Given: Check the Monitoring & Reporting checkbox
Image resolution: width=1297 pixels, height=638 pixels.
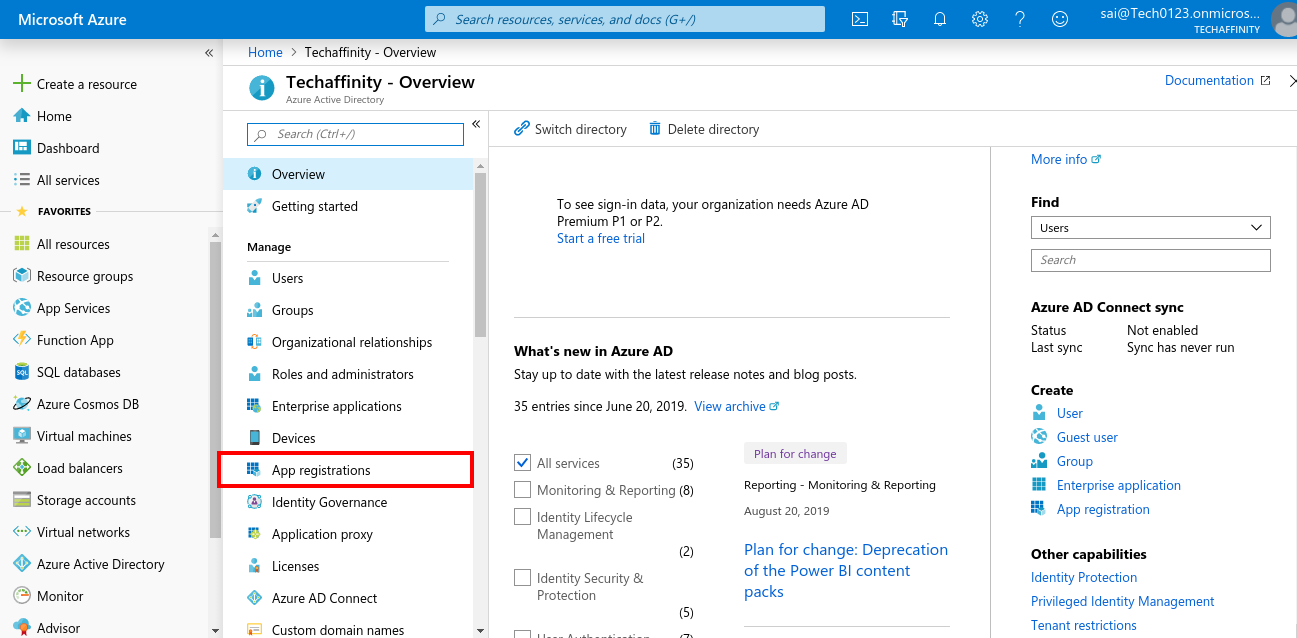Looking at the screenshot, I should pos(522,490).
